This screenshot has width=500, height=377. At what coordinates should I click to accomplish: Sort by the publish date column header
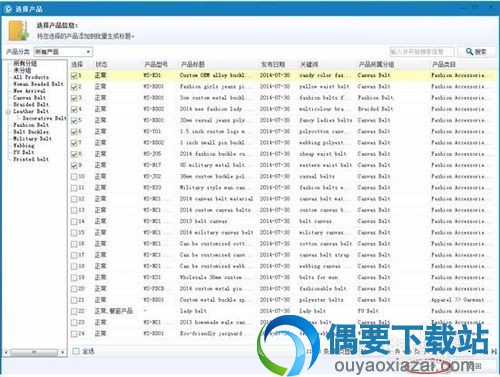(x=273, y=64)
